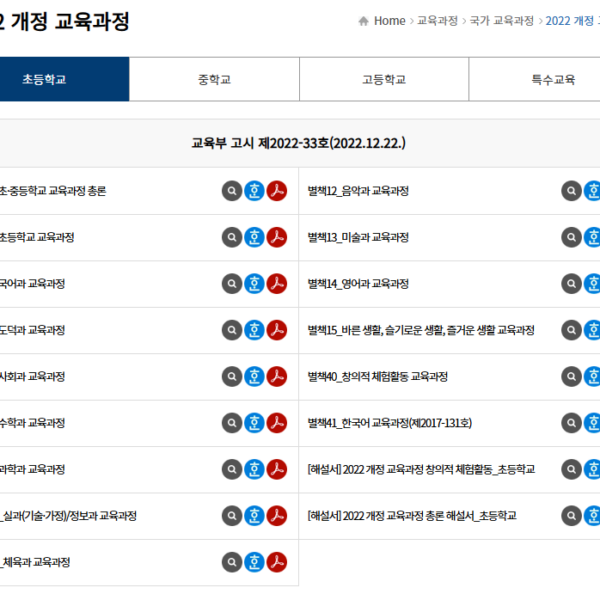Download PDF for 국어과 교육과정
Image resolution: width=600 pixels, height=600 pixels.
pos(277,284)
